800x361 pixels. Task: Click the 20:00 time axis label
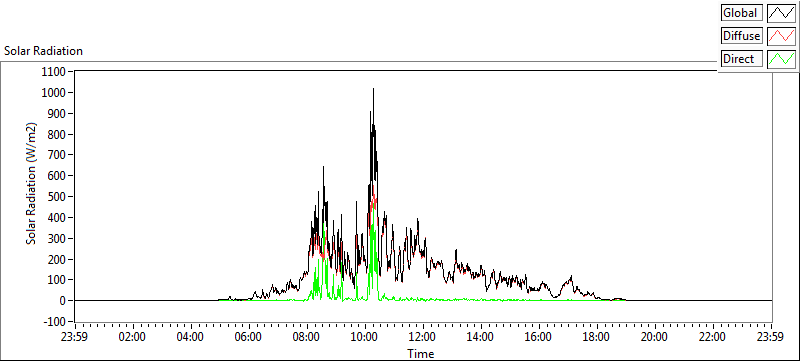[x=655, y=337]
